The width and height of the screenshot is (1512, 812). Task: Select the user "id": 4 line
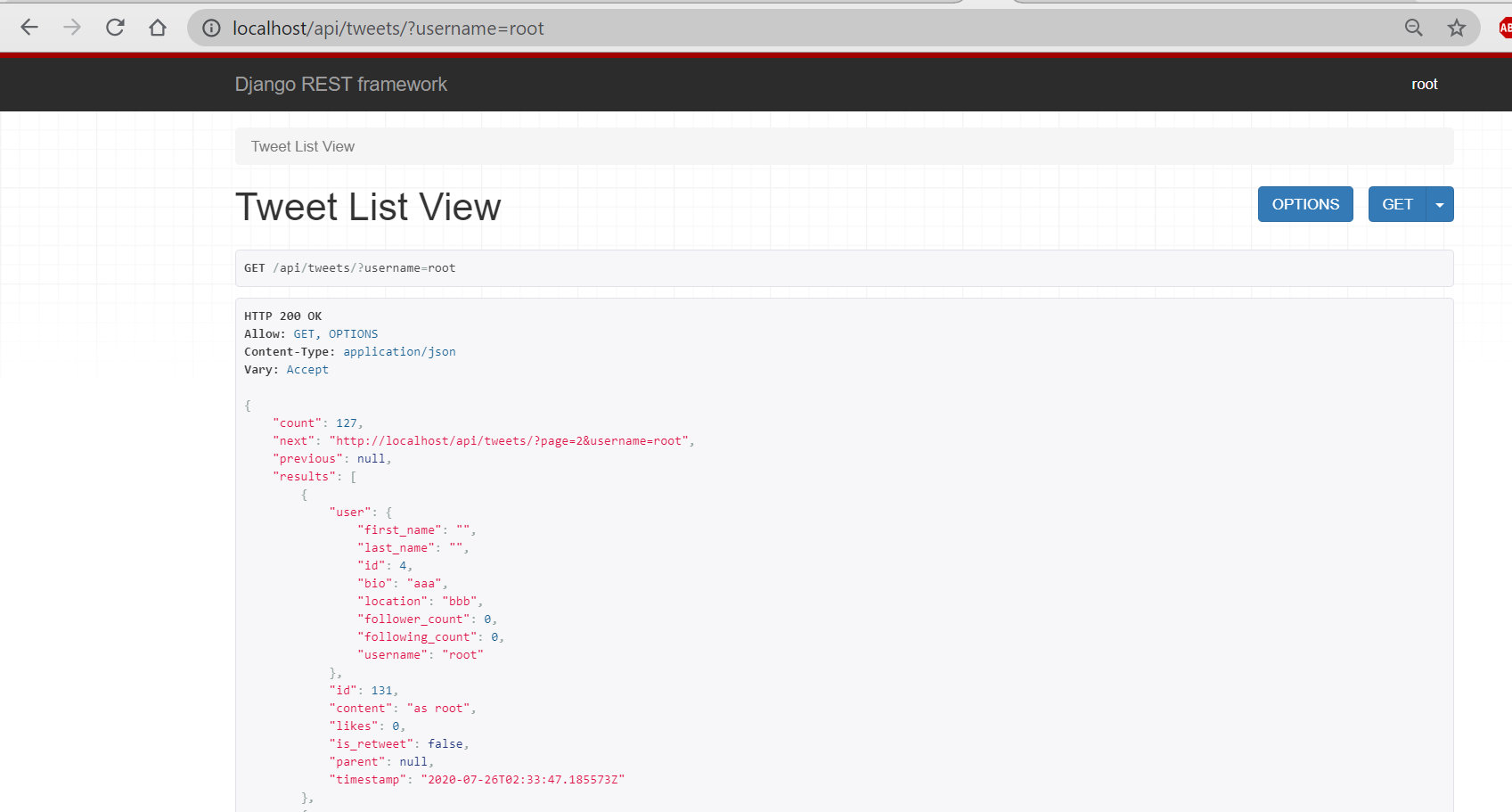pyautogui.click(x=385, y=566)
